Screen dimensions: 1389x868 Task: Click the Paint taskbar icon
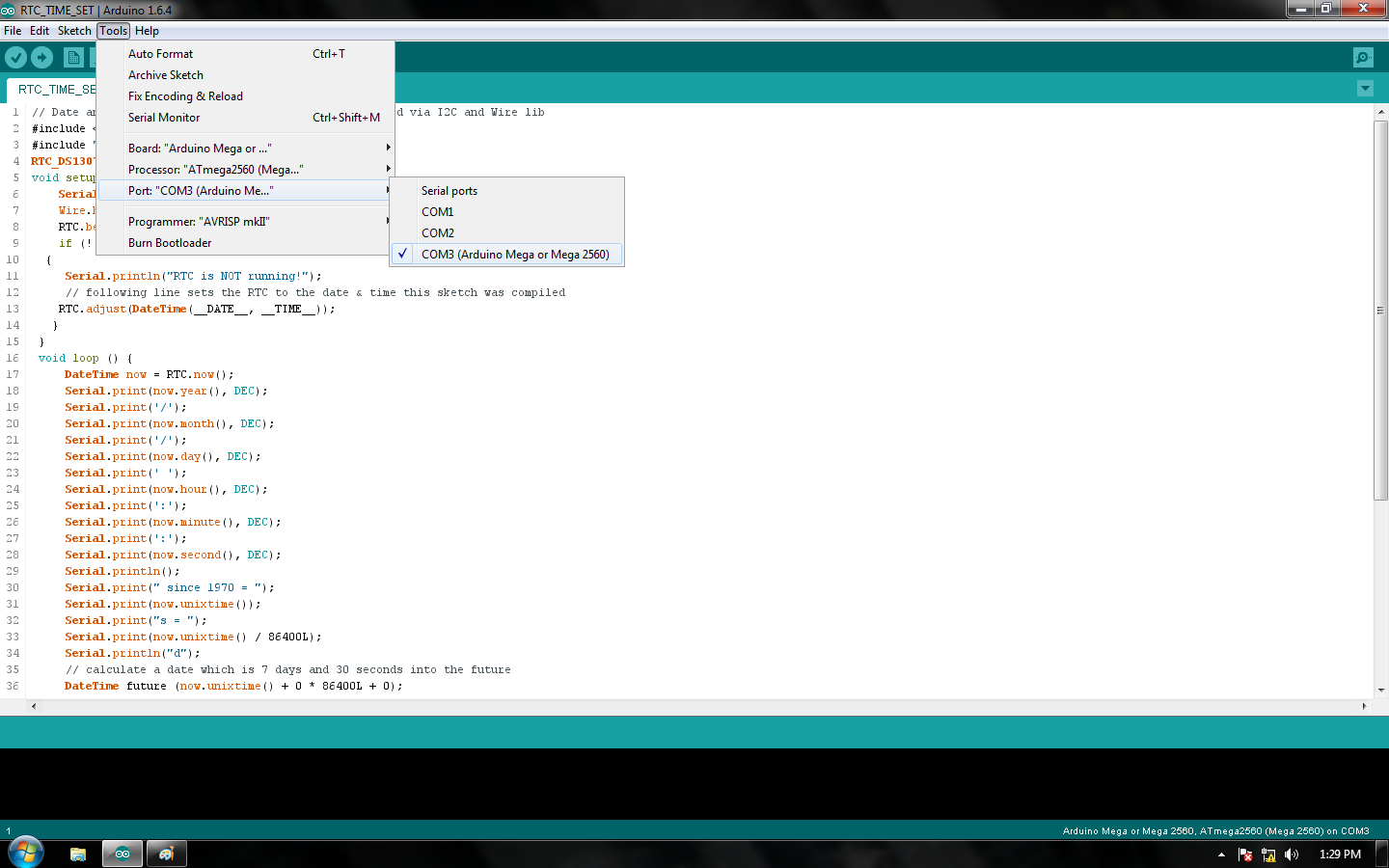click(x=166, y=854)
